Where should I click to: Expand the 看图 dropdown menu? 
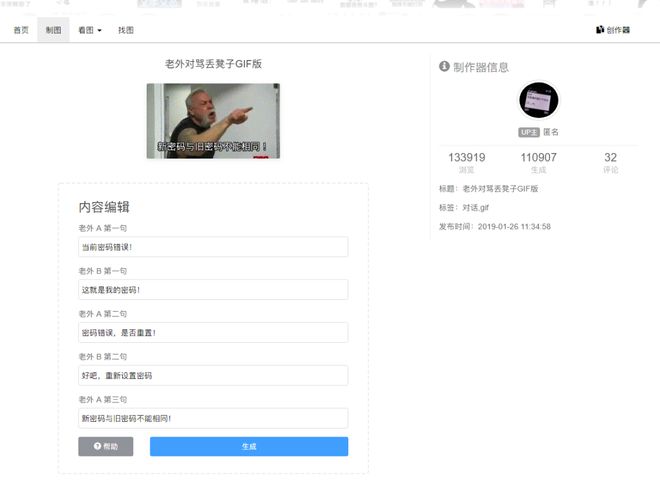click(x=90, y=30)
